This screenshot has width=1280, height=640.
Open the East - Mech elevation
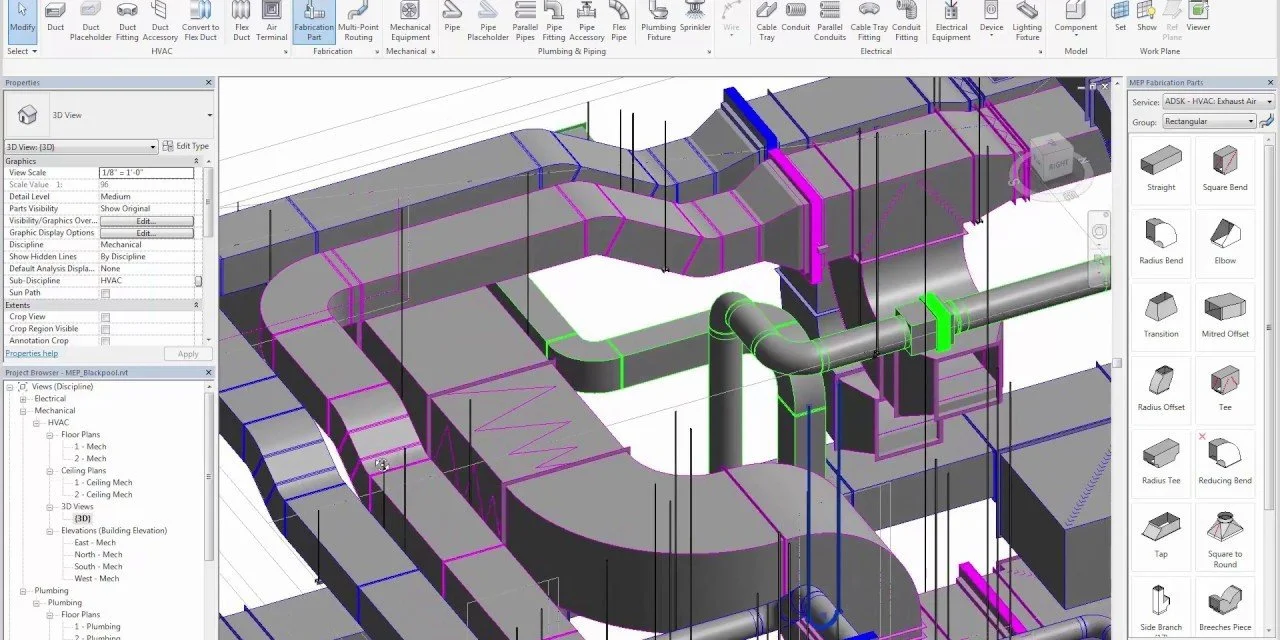pyautogui.click(x=95, y=543)
